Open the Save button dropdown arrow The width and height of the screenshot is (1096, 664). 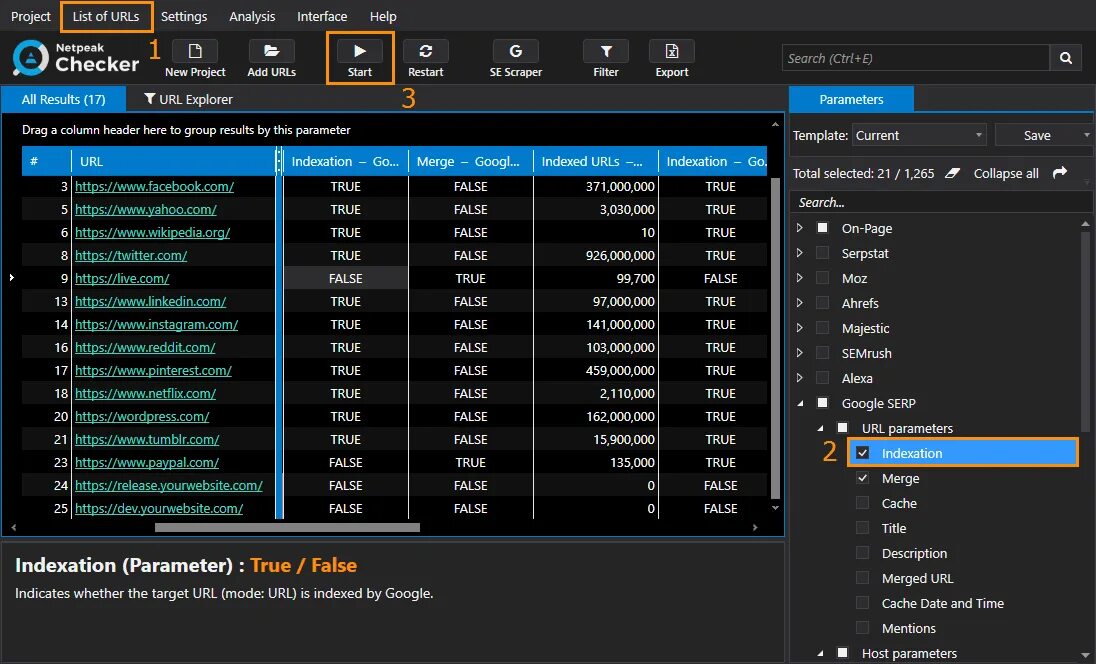coord(1086,135)
